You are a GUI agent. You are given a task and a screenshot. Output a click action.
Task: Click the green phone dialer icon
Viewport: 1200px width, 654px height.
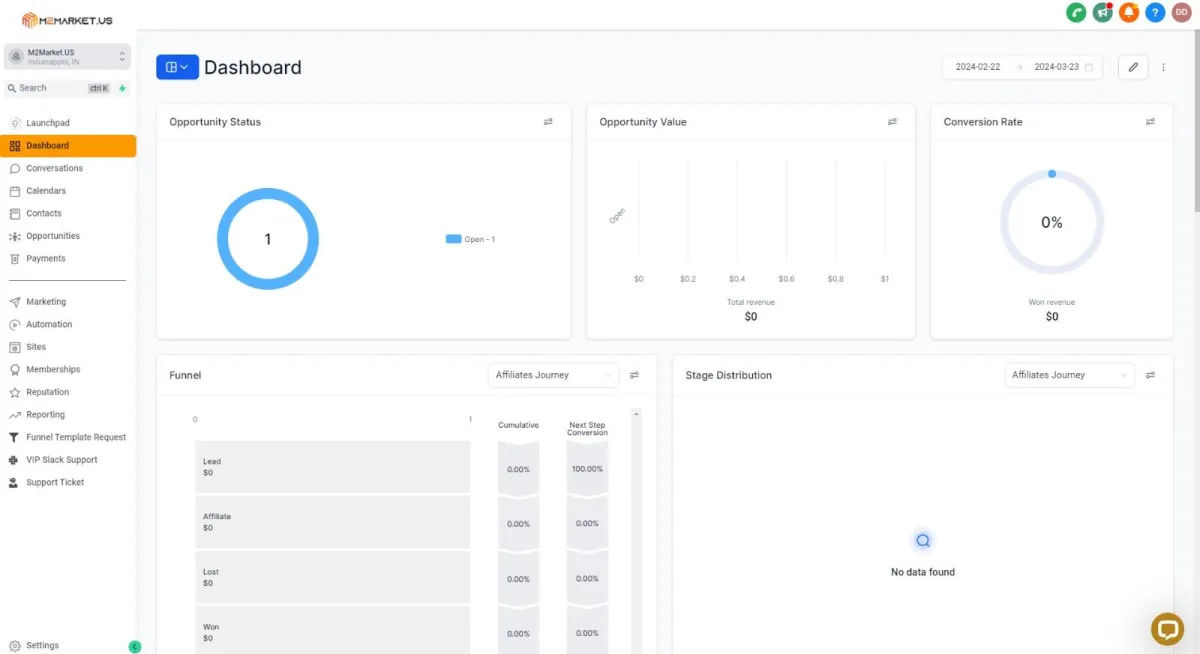[x=1077, y=13]
